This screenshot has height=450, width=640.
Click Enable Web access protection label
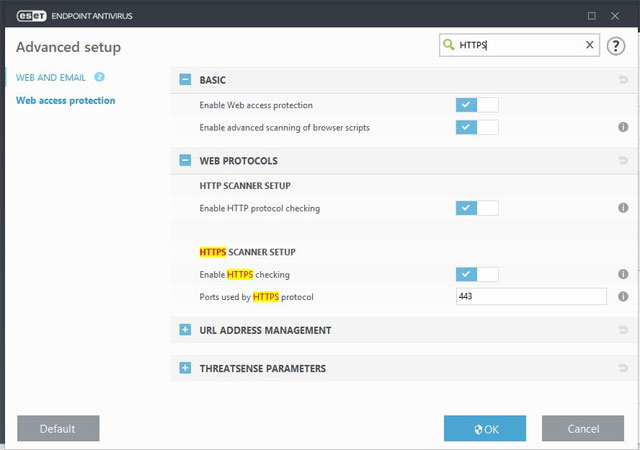point(256,105)
